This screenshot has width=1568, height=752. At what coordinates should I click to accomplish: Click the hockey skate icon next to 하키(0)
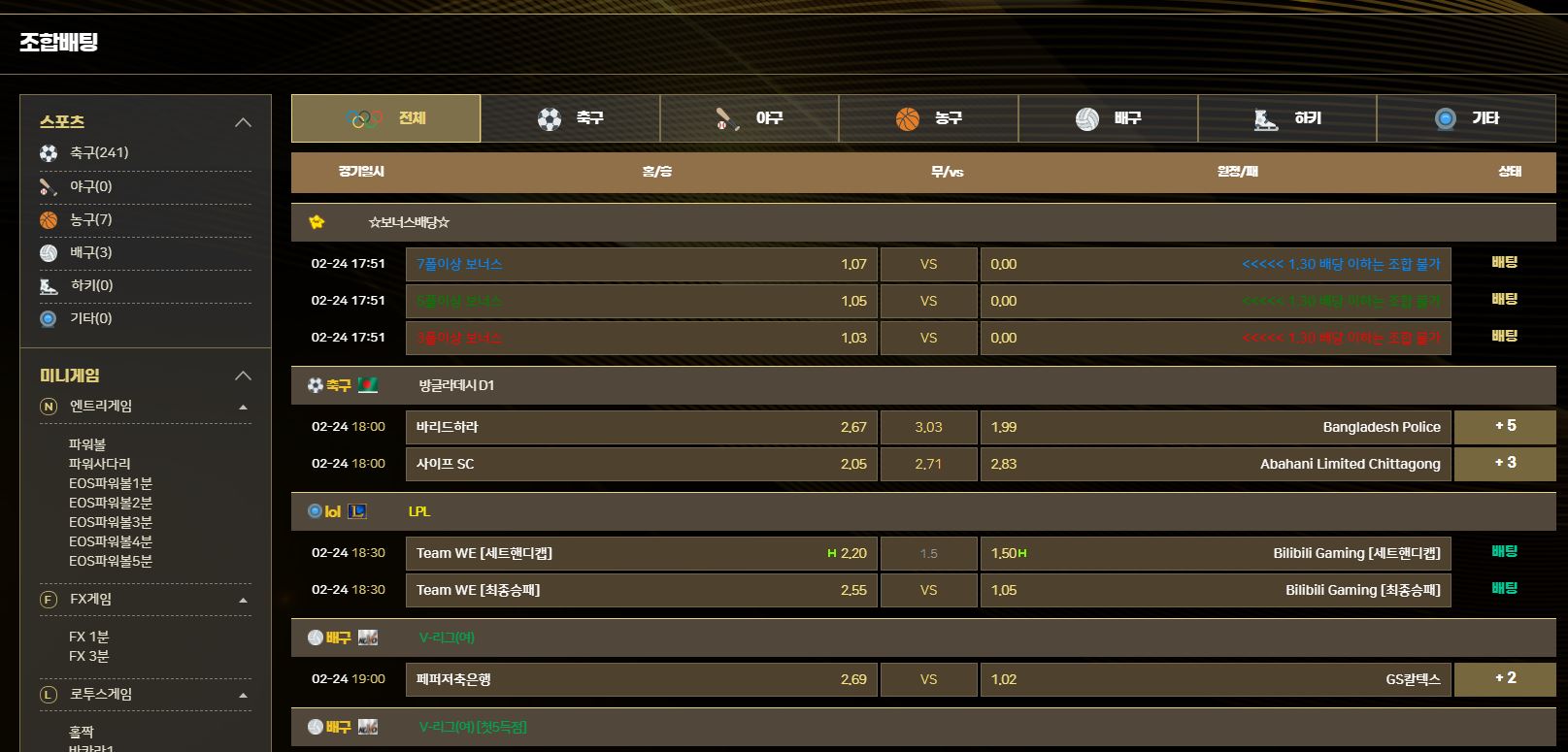coord(49,286)
